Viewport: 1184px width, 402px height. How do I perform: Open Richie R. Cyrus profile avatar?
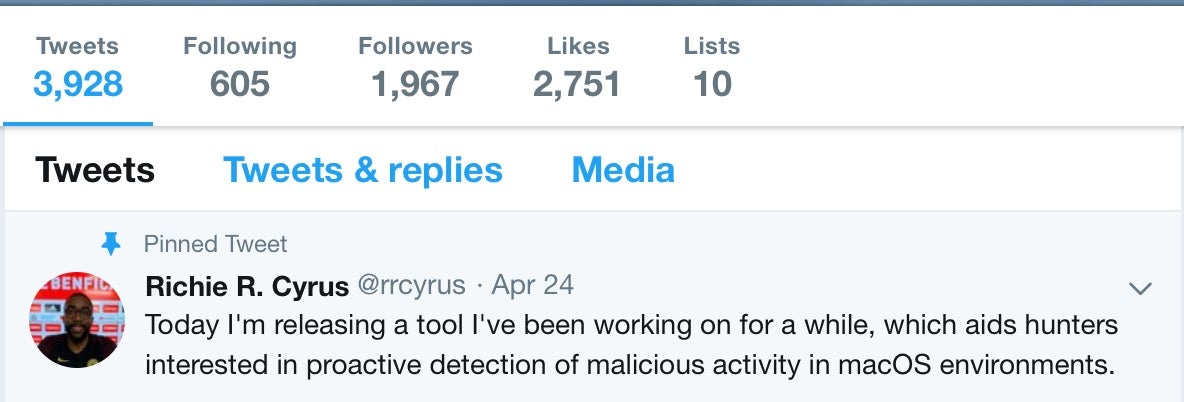click(77, 318)
